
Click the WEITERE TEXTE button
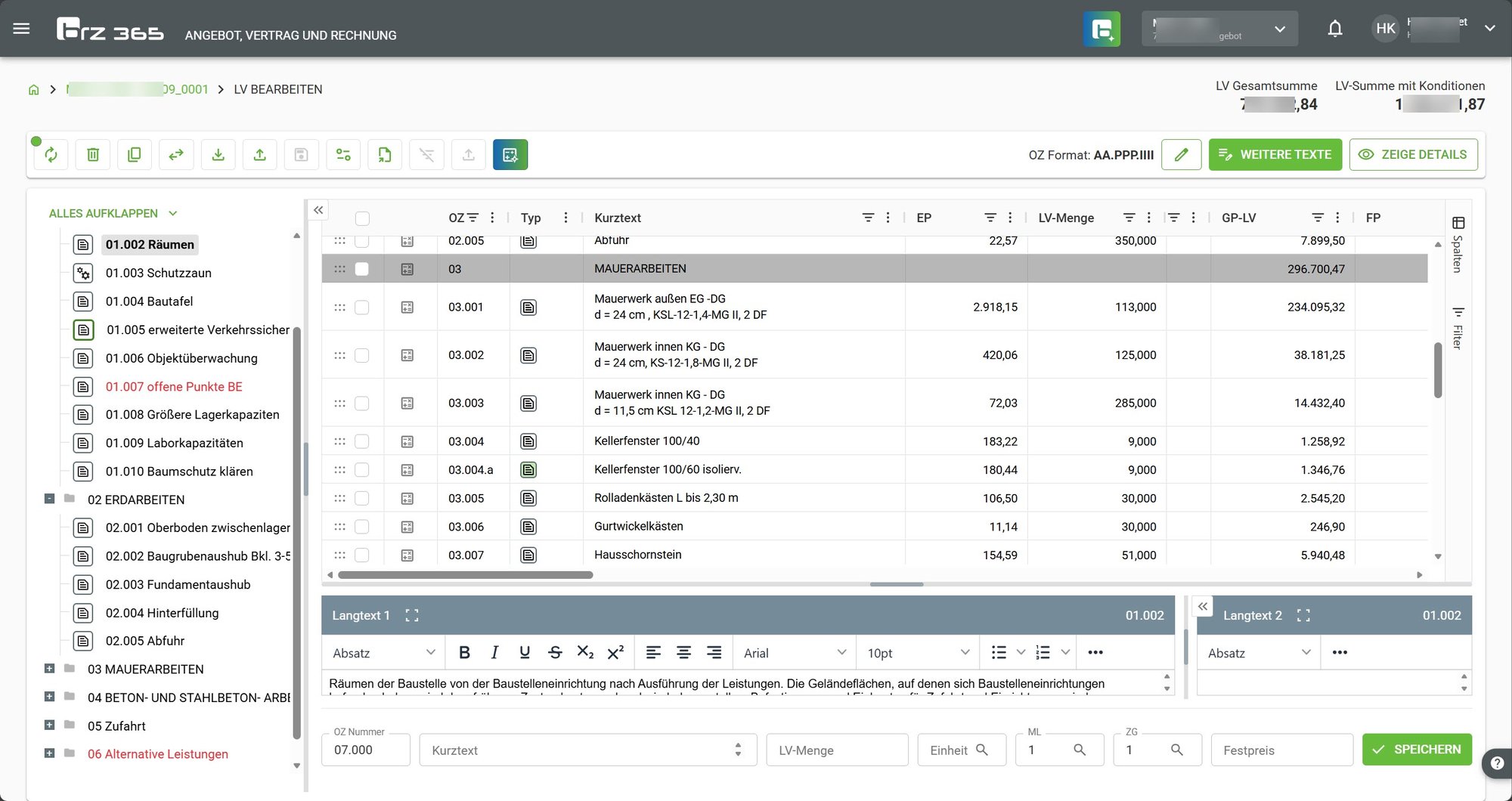point(1275,154)
